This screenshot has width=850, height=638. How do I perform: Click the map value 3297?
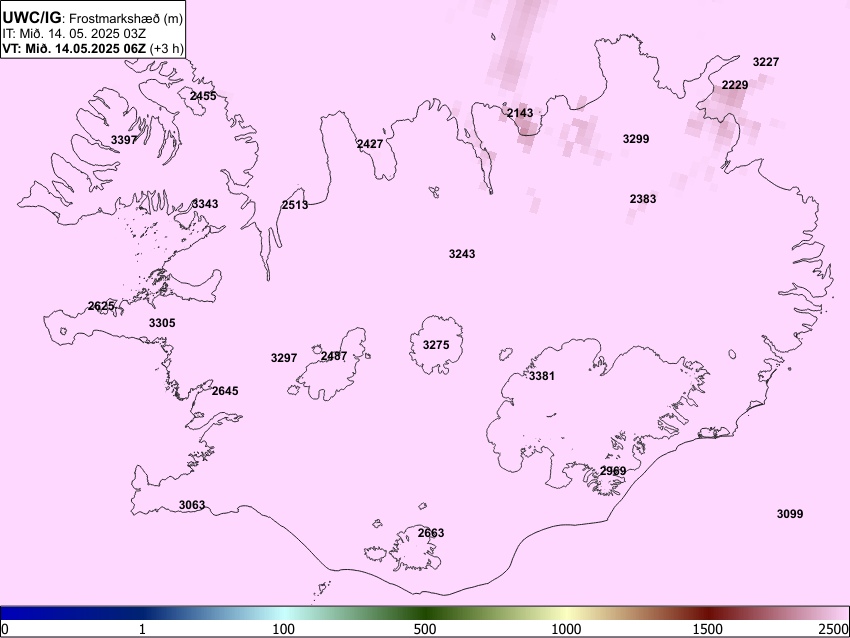284,358
